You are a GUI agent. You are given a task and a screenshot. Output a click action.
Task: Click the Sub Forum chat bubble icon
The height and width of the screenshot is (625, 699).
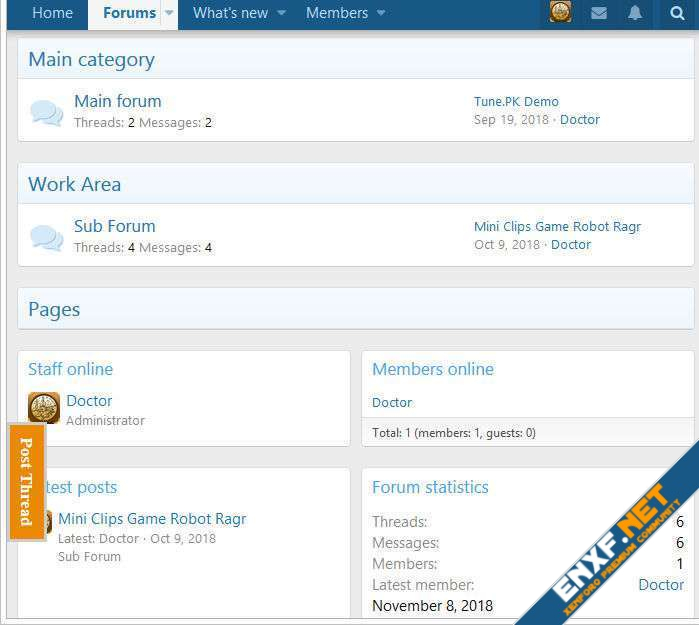point(46,237)
